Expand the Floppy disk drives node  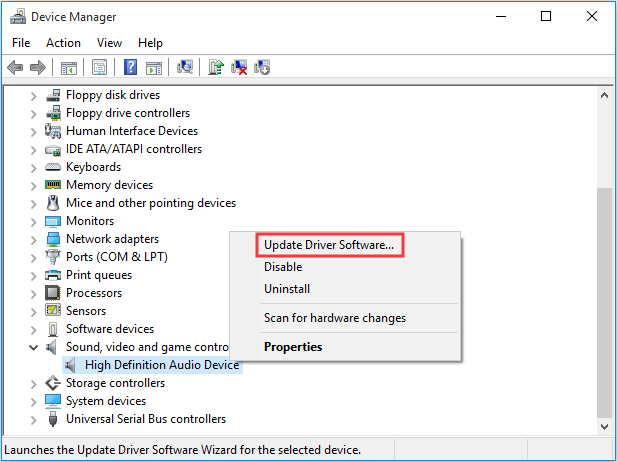click(x=34, y=96)
